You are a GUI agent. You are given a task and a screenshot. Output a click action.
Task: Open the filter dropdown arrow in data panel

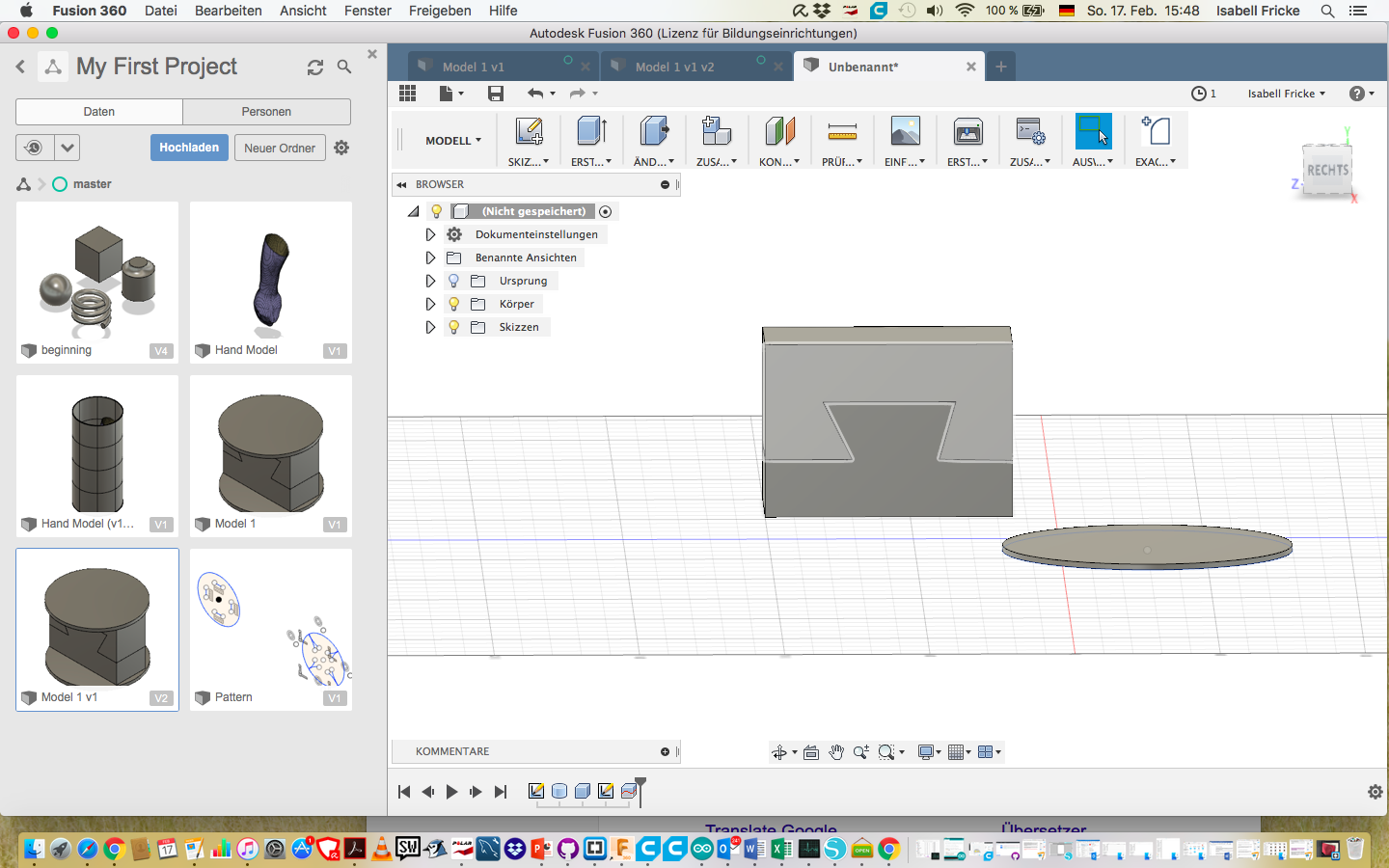coord(67,148)
